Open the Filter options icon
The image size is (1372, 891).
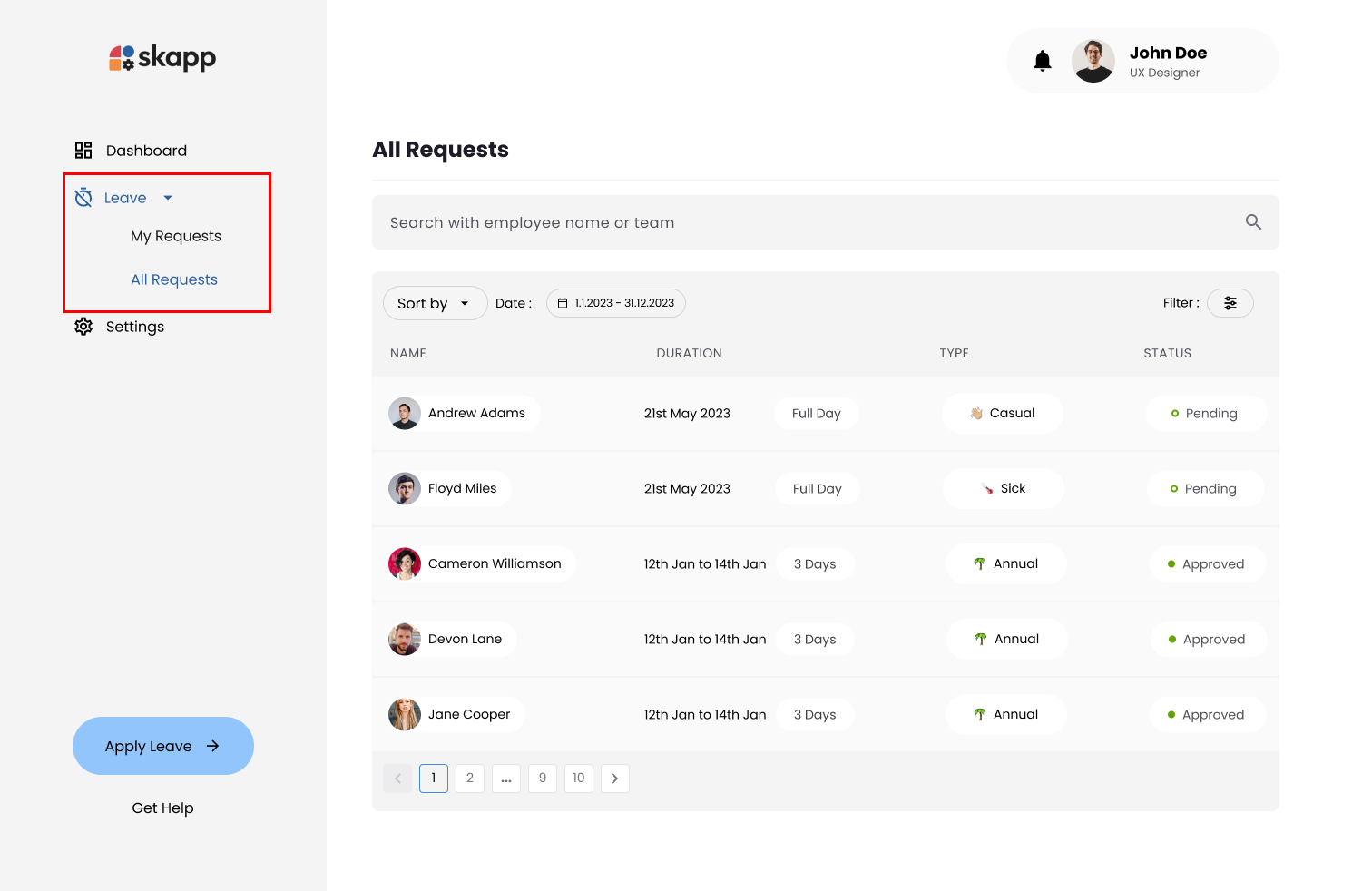point(1230,303)
